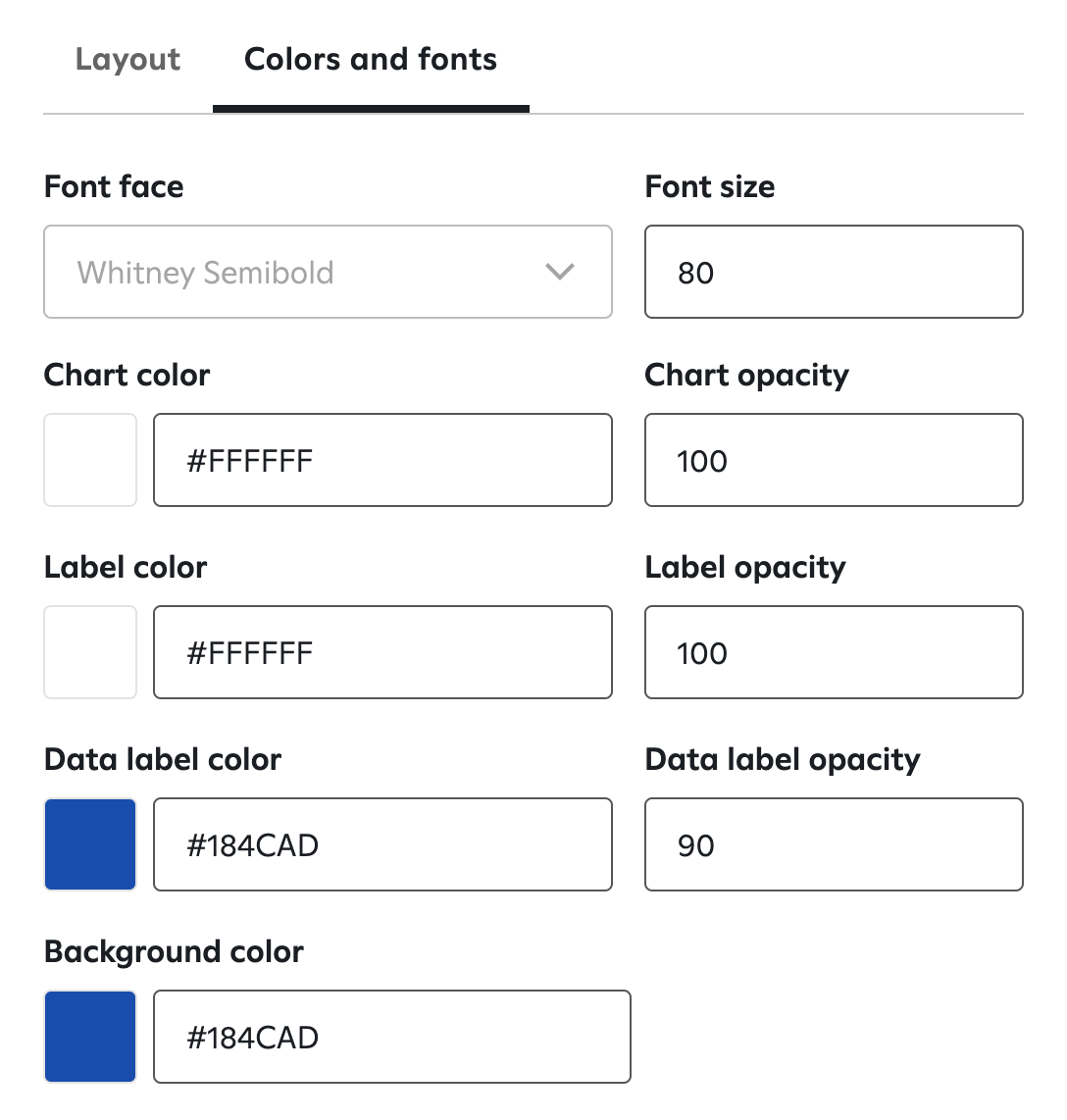Focus the Font size field
The height and width of the screenshot is (1120, 1067).
tap(835, 272)
